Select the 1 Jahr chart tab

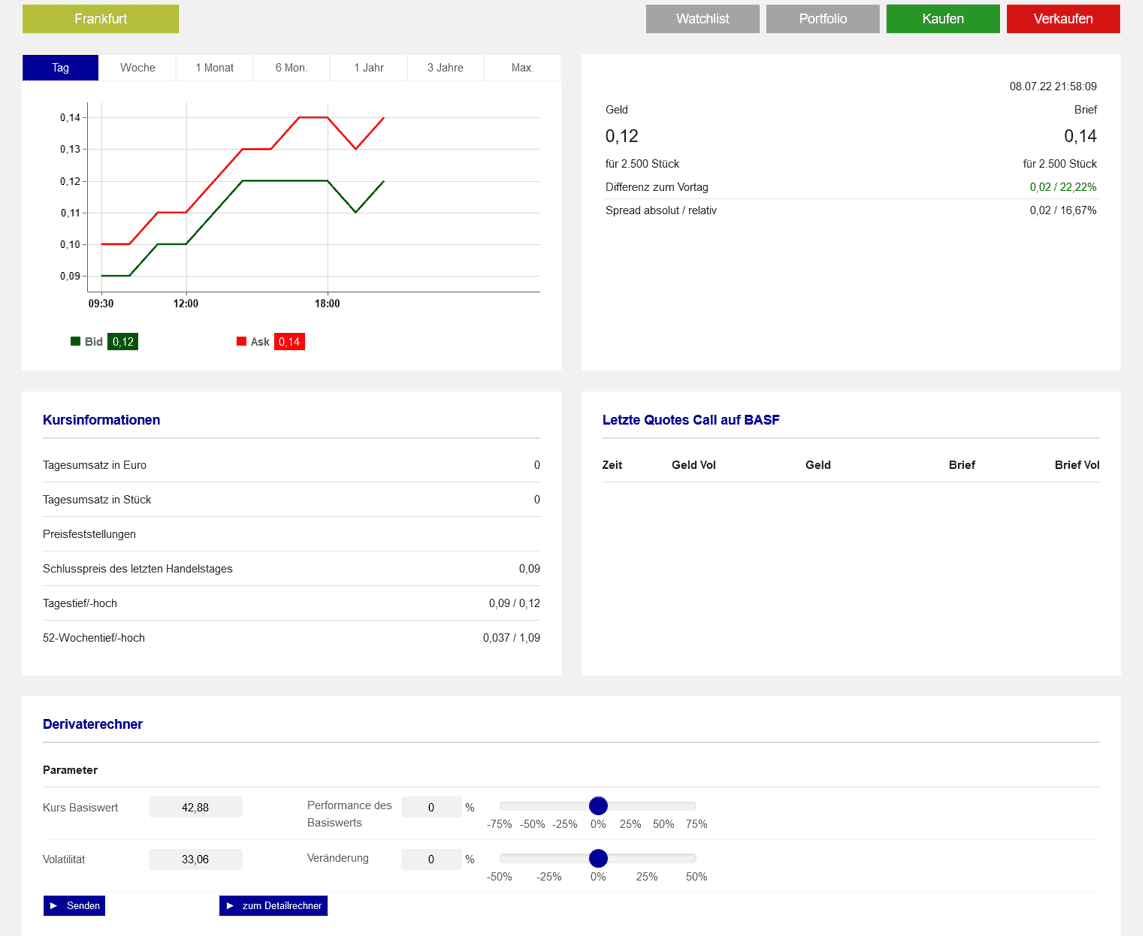click(369, 68)
